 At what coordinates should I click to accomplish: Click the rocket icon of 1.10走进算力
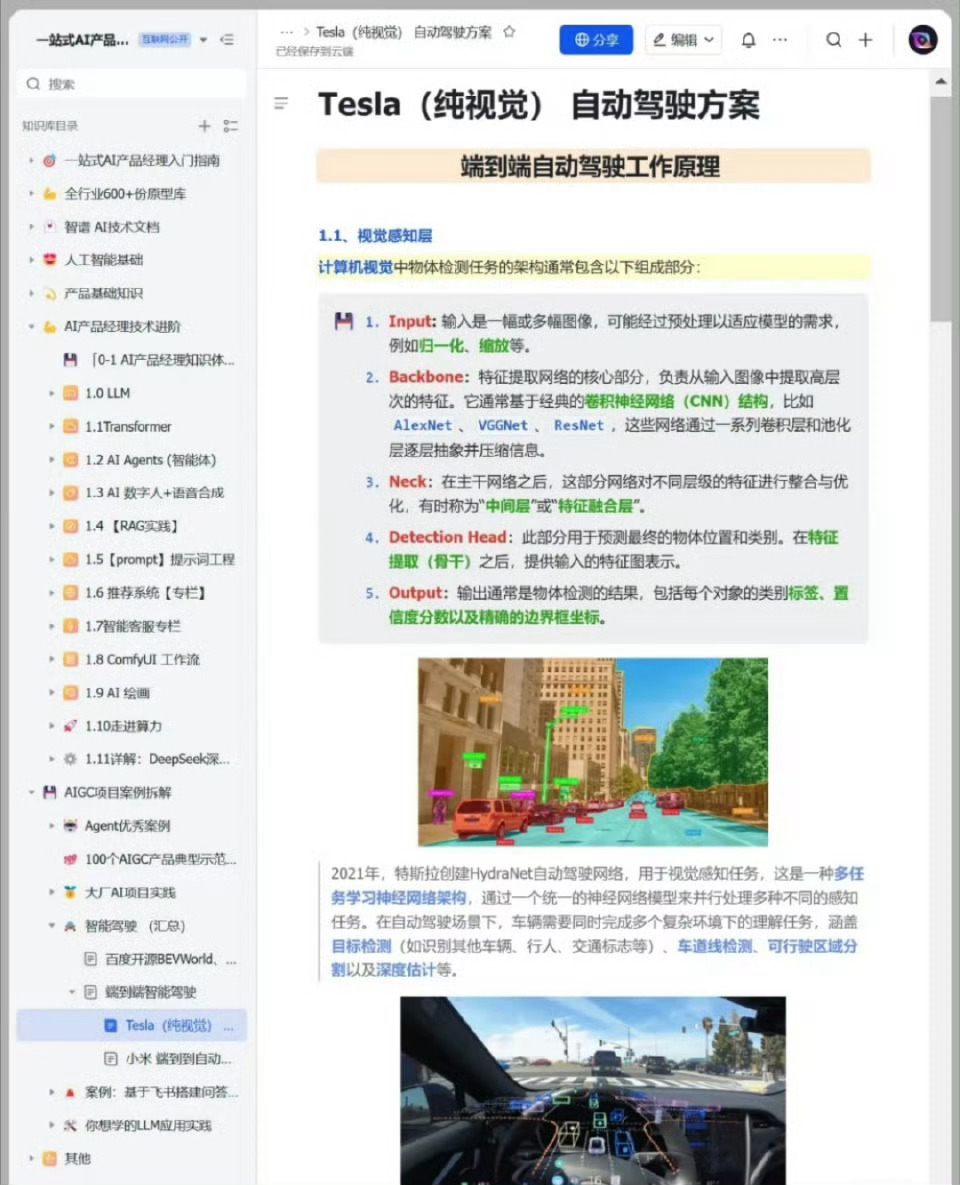[70, 726]
